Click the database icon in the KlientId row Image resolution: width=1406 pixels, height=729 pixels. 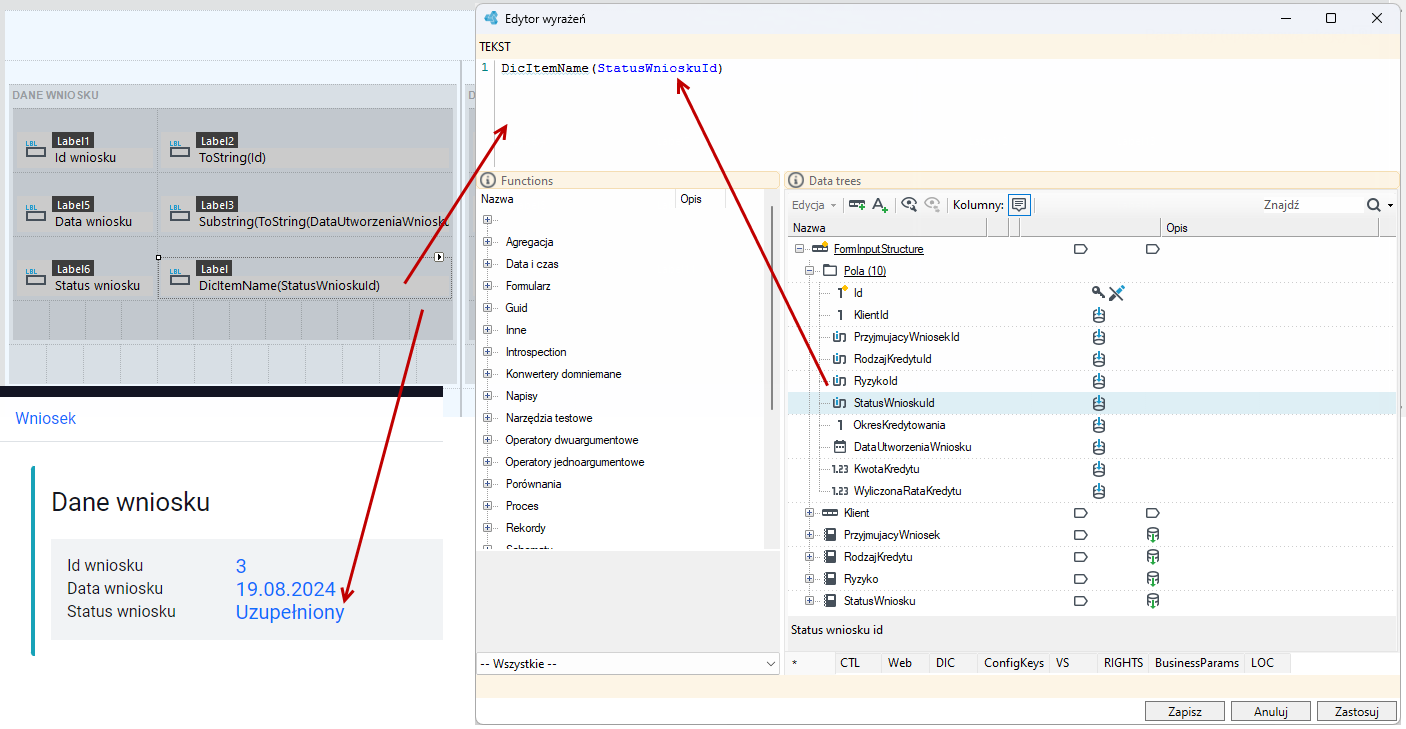pyautogui.click(x=1098, y=315)
